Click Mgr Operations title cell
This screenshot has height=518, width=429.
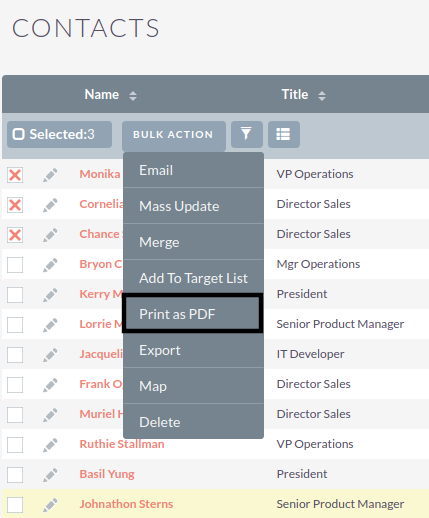click(x=318, y=264)
